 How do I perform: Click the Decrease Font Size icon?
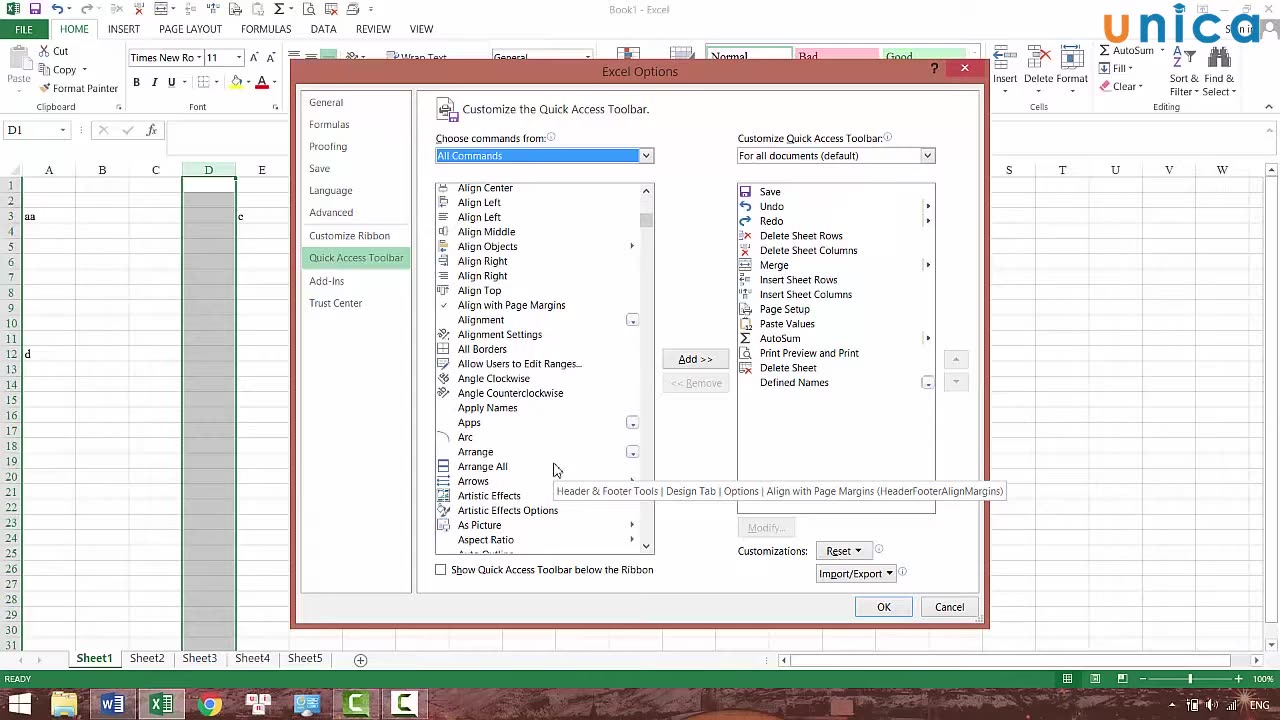[x=271, y=57]
